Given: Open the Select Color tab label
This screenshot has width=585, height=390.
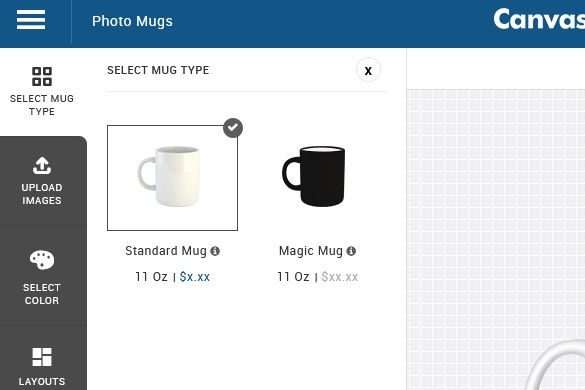Looking at the screenshot, I should click(42, 294).
